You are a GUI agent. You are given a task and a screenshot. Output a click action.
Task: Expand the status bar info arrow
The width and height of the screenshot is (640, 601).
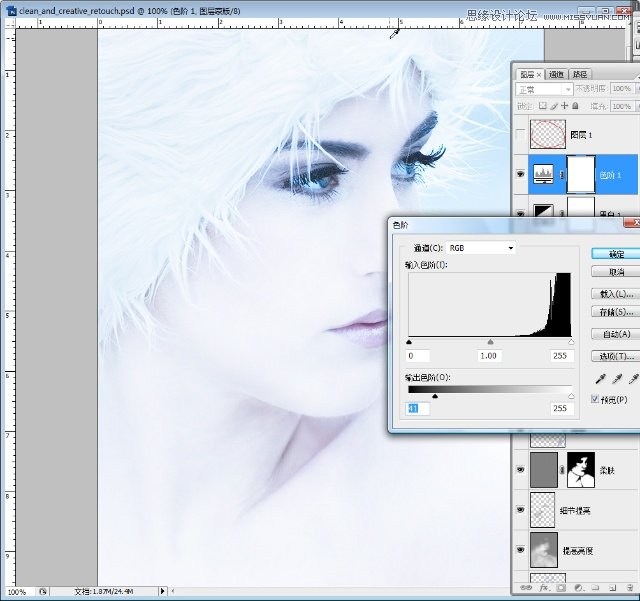pos(162,591)
